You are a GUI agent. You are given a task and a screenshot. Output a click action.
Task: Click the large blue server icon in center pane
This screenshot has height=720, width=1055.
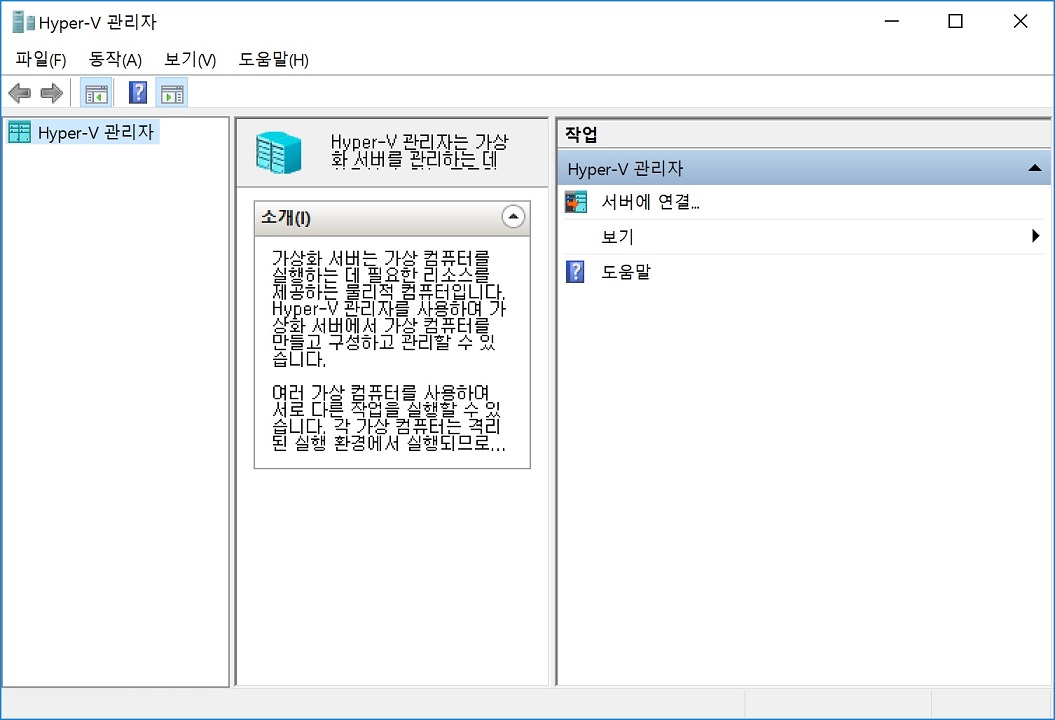click(x=278, y=153)
